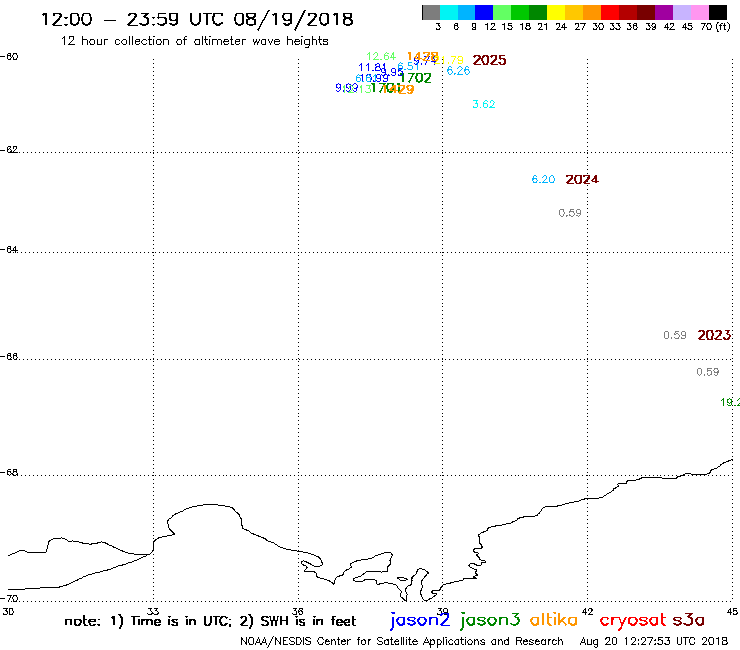This screenshot has width=740, height=650.
Task: Click the cyan 3–6 ft legend swatch
Action: point(449,12)
